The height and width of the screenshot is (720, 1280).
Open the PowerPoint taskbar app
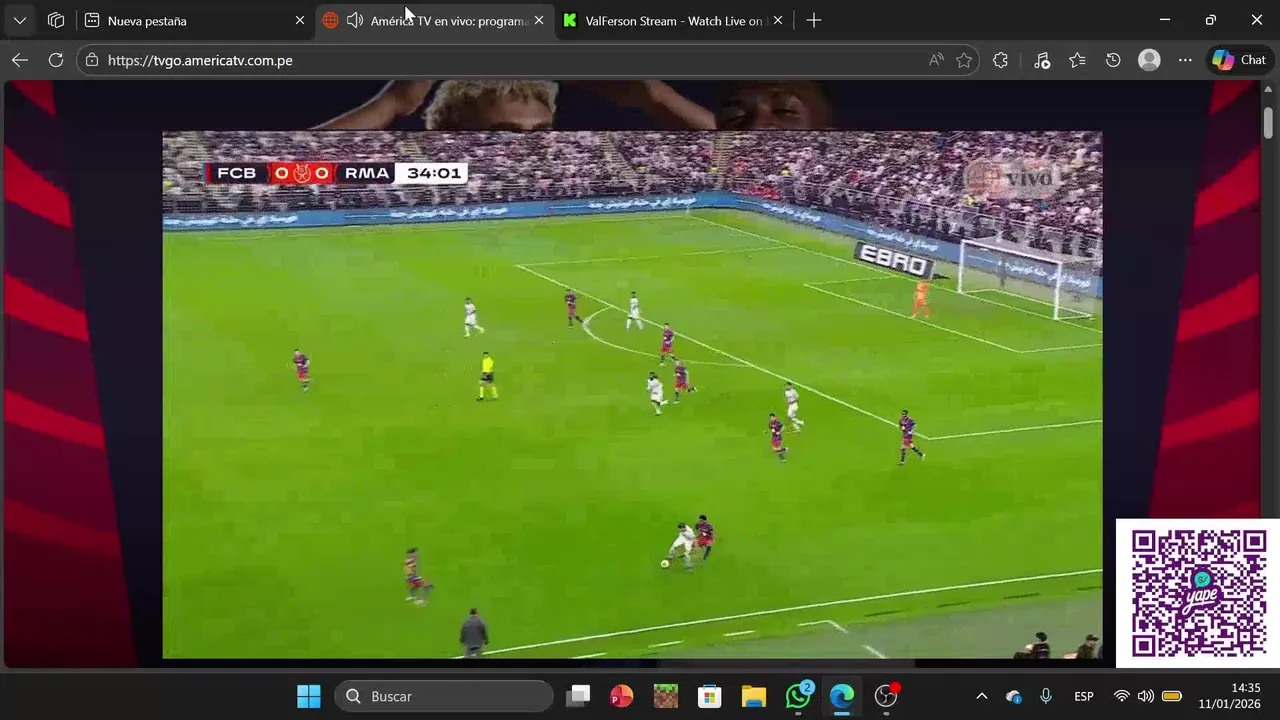pyautogui.click(x=622, y=696)
